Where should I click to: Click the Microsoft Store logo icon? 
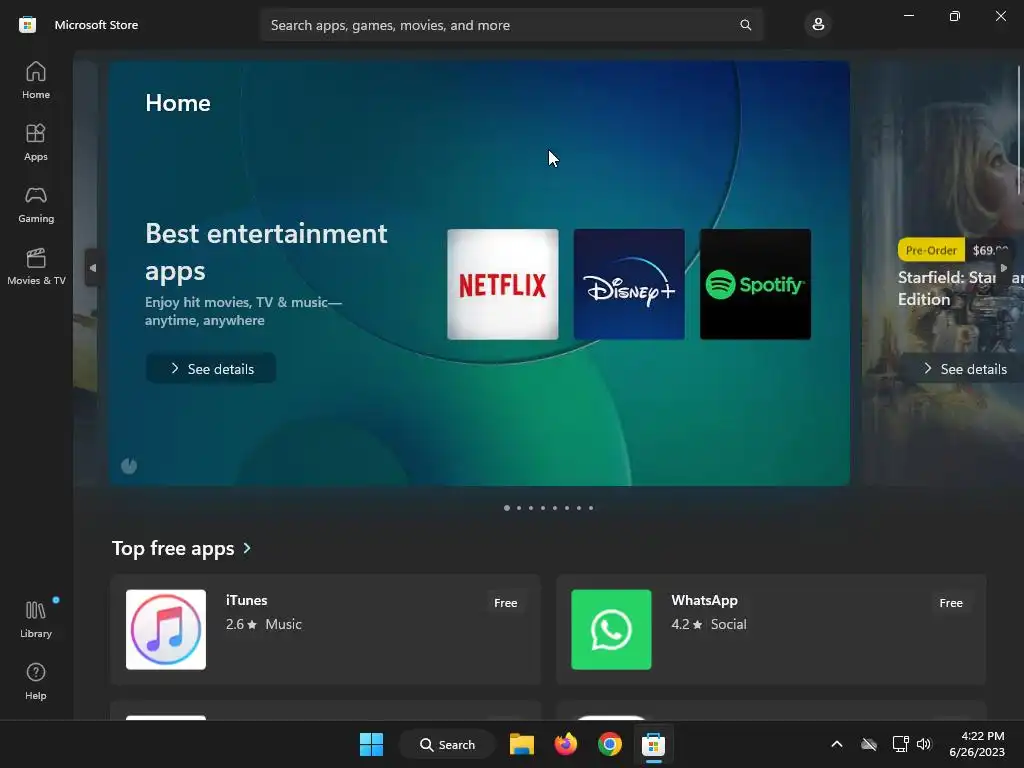[x=27, y=25]
